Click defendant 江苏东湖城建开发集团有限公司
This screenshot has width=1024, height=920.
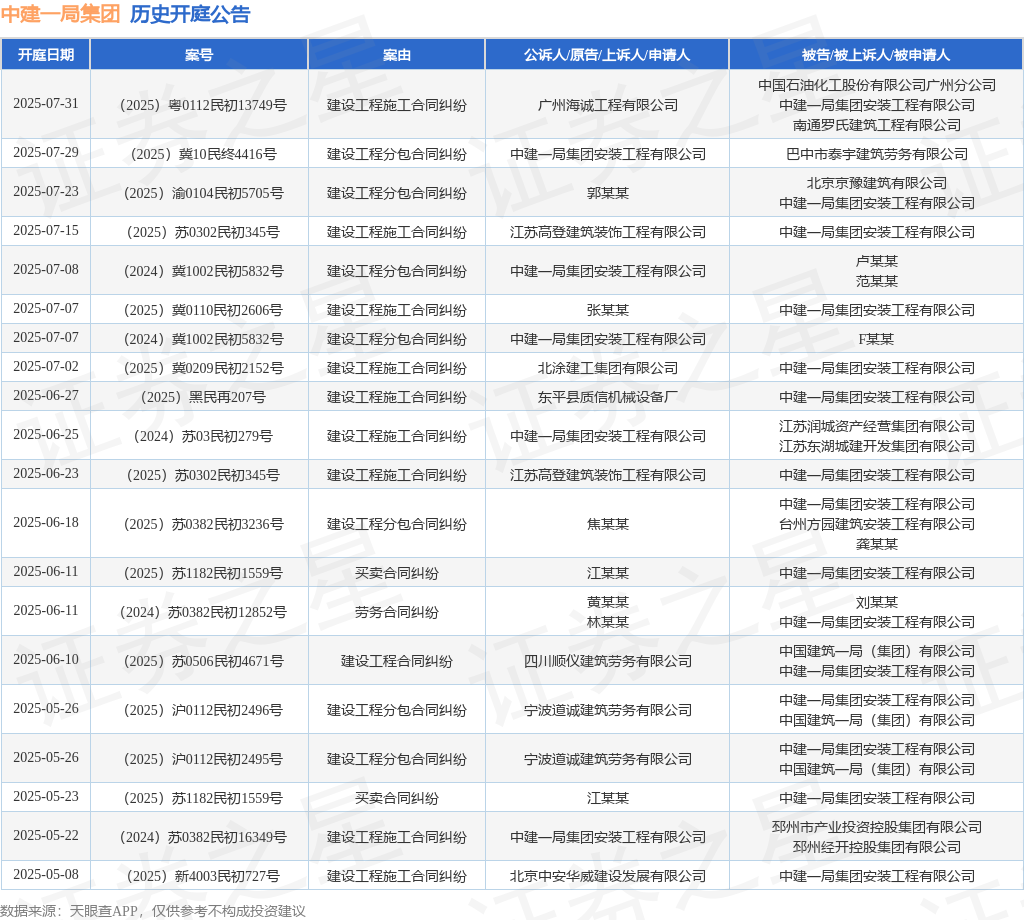pyautogui.click(x=876, y=447)
